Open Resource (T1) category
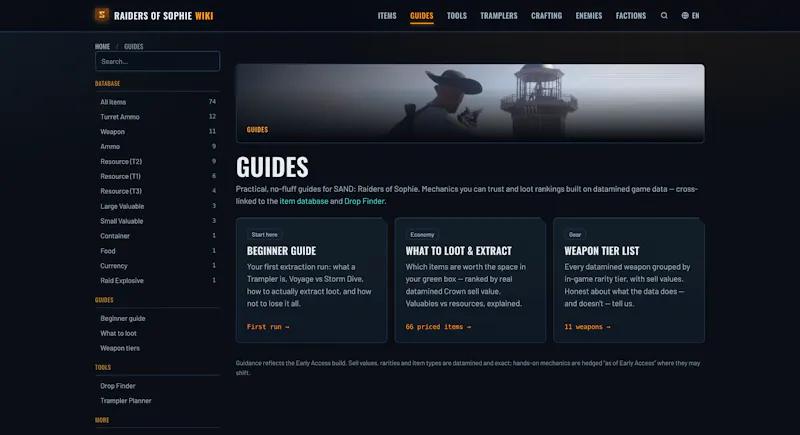The height and width of the screenshot is (435, 800). (158, 176)
